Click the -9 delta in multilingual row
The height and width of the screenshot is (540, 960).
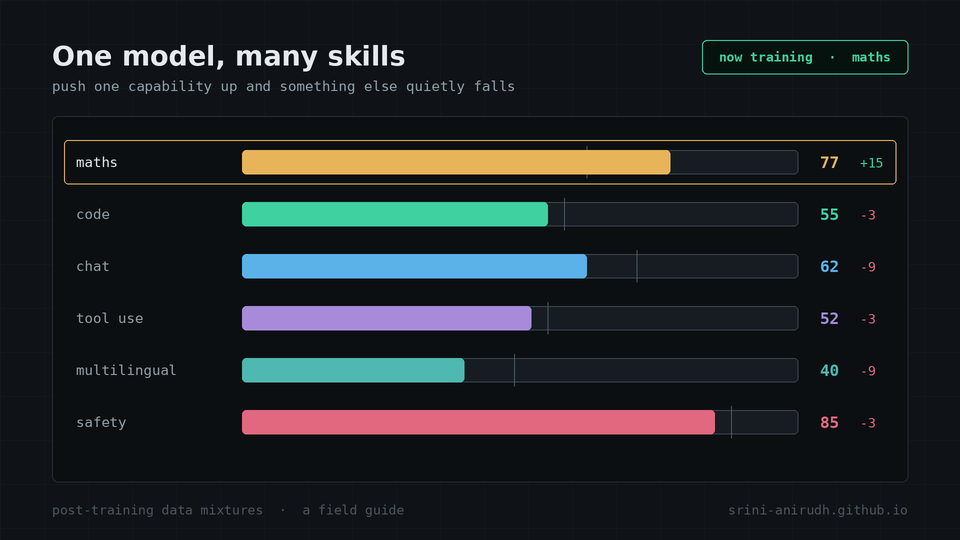[x=868, y=371]
